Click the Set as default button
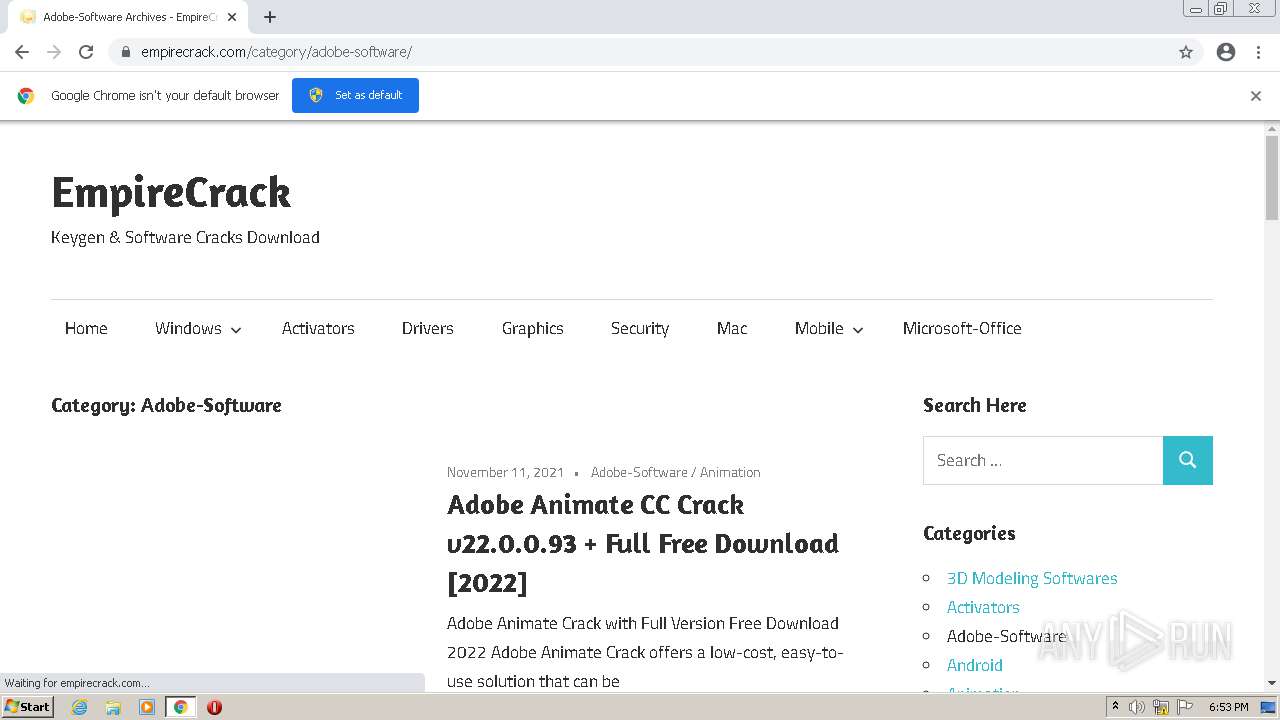Screen dimensions: 1280x720 point(355,95)
